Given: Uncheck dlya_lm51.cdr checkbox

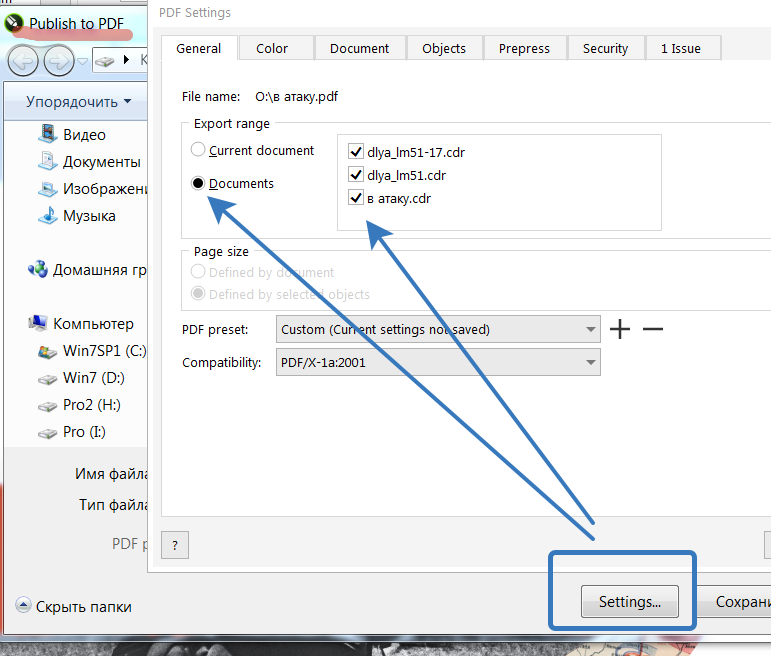Looking at the screenshot, I should click(356, 175).
